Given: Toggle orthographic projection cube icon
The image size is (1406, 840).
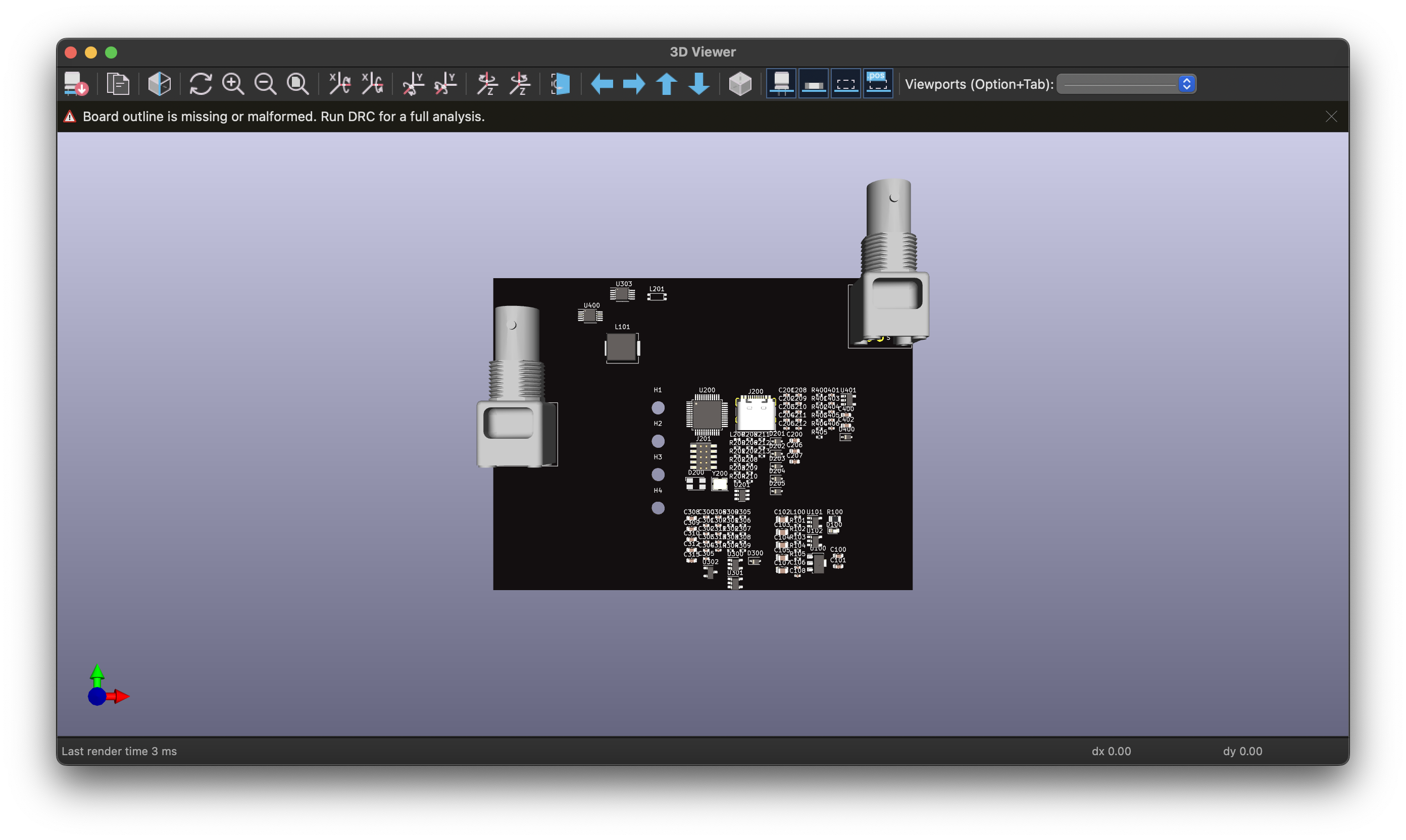Looking at the screenshot, I should [739, 84].
